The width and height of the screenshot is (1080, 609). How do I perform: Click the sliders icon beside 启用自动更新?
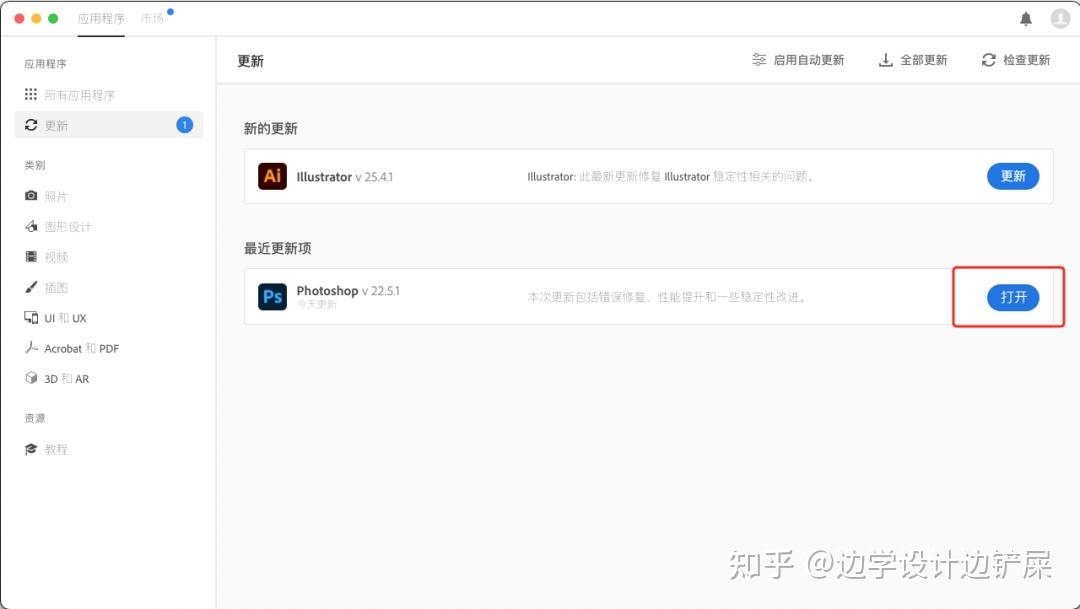click(x=759, y=60)
